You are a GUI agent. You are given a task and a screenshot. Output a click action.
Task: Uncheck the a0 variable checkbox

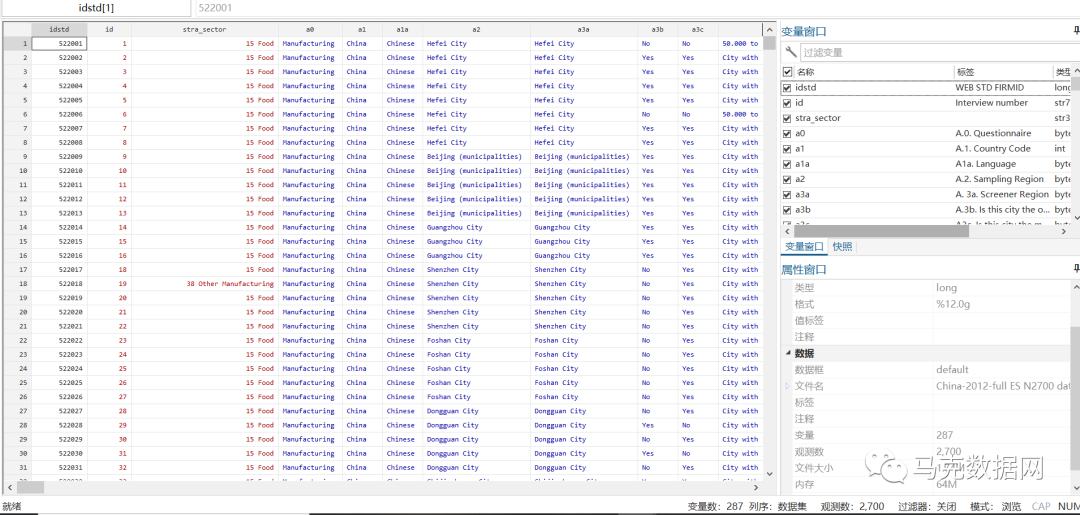[x=787, y=134]
